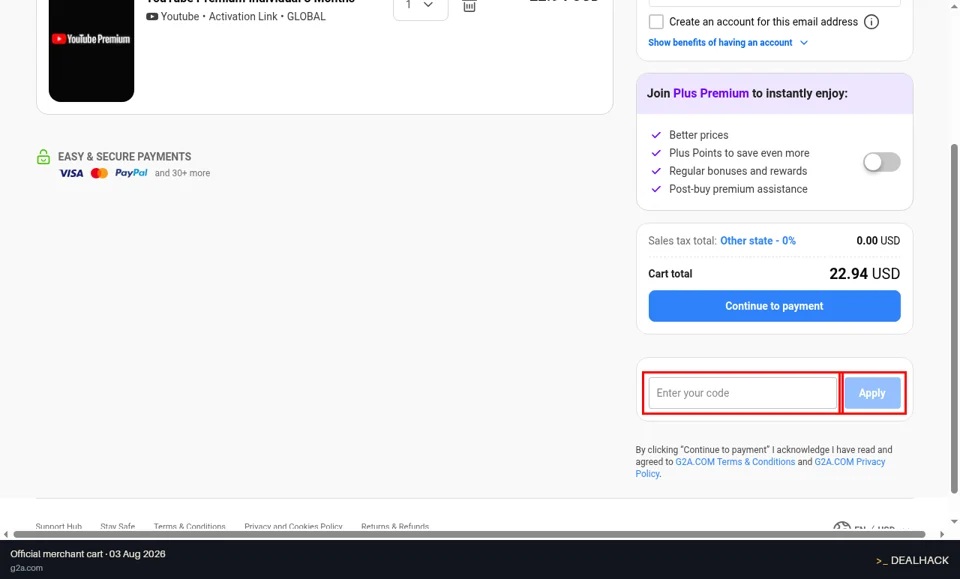Click the horizontal scrollbar right arrow
The height and width of the screenshot is (579, 960).
pyautogui.click(x=942, y=534)
